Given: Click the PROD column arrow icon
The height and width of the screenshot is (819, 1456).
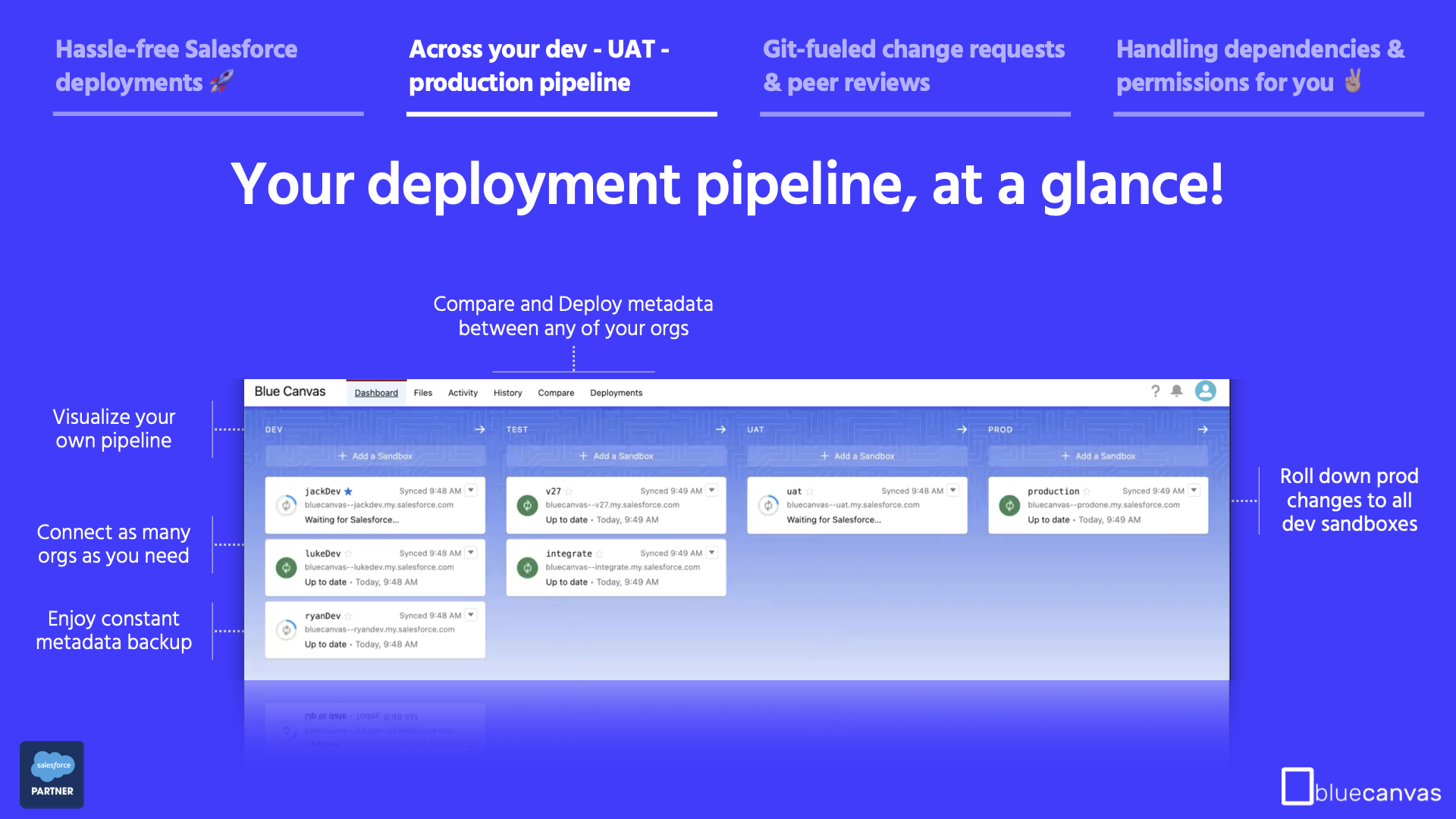Looking at the screenshot, I should tap(1203, 429).
